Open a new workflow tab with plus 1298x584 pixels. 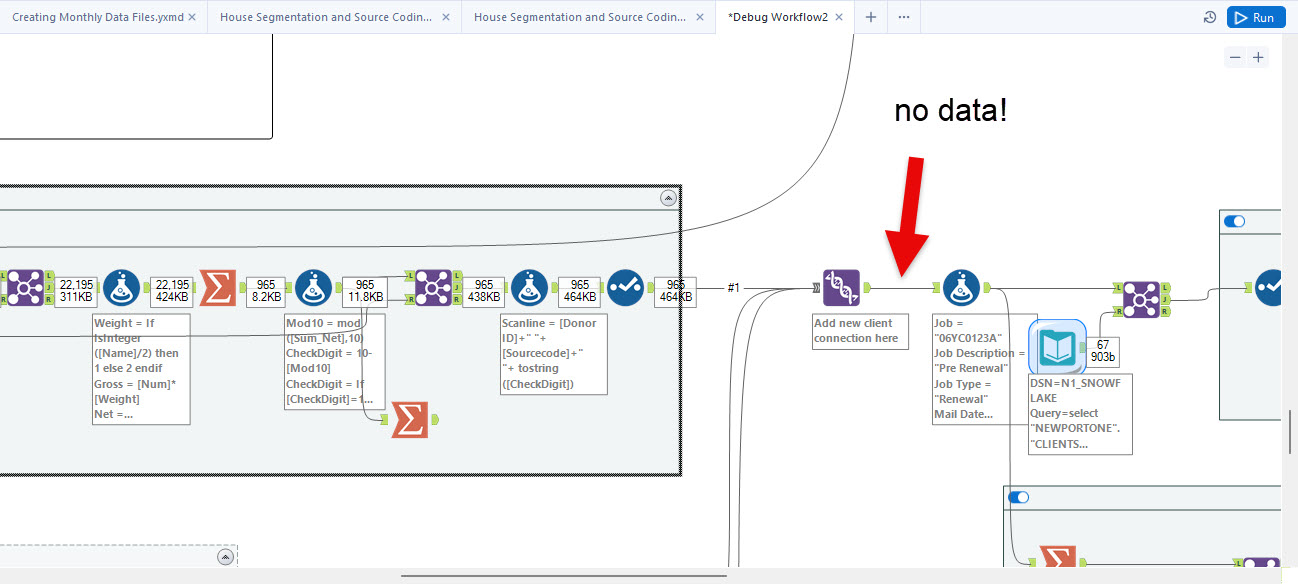871,17
